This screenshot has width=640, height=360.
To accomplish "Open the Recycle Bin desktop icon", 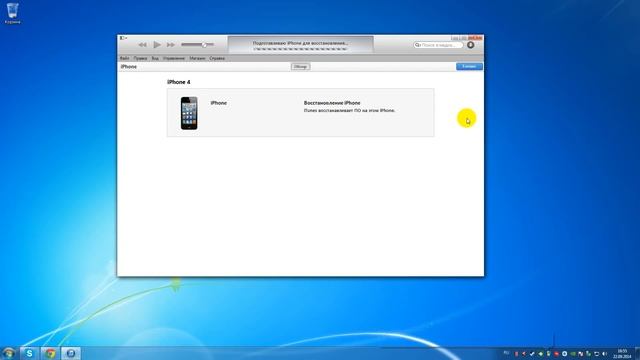I will point(13,13).
